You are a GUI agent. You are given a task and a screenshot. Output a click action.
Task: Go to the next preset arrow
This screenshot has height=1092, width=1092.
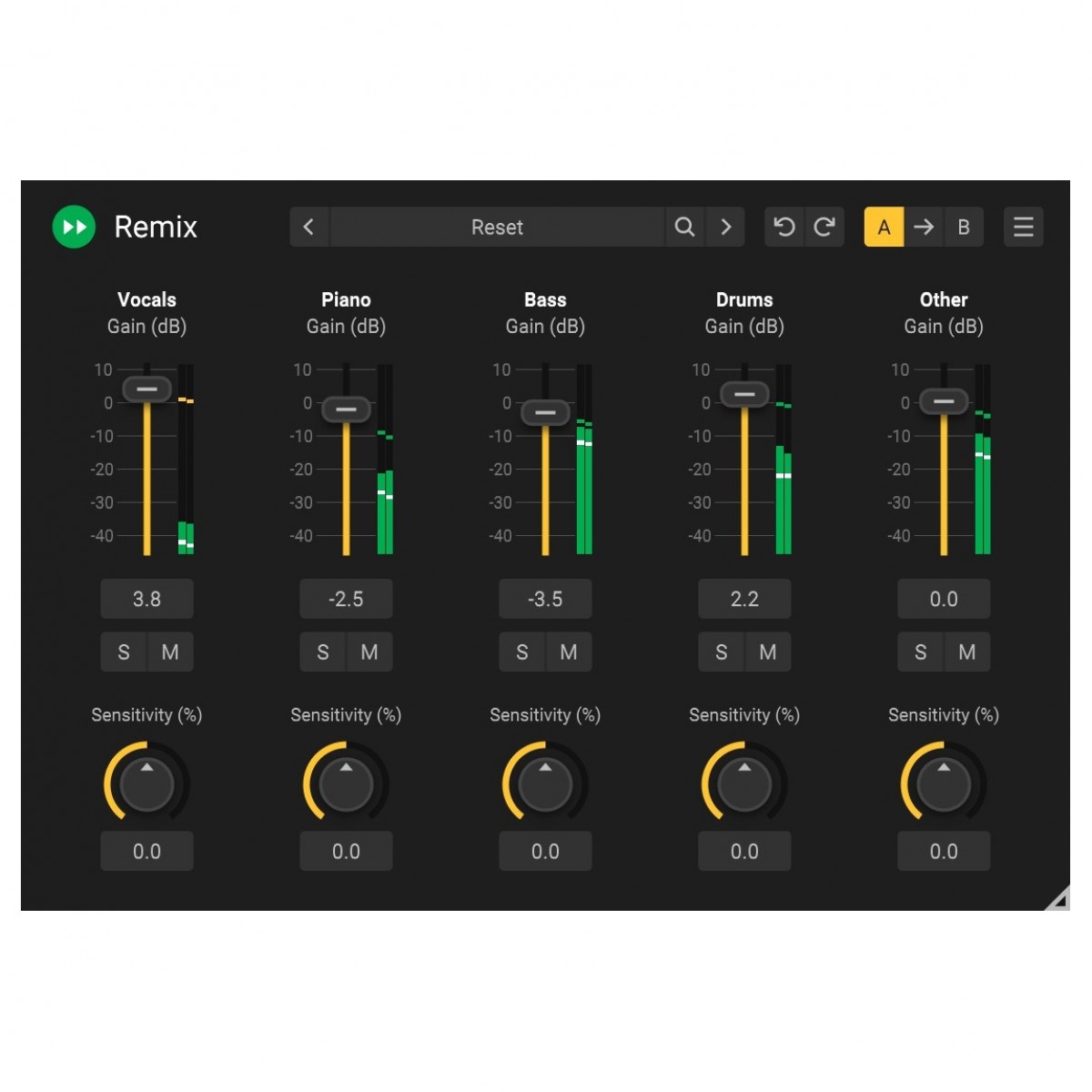pyautogui.click(x=725, y=227)
